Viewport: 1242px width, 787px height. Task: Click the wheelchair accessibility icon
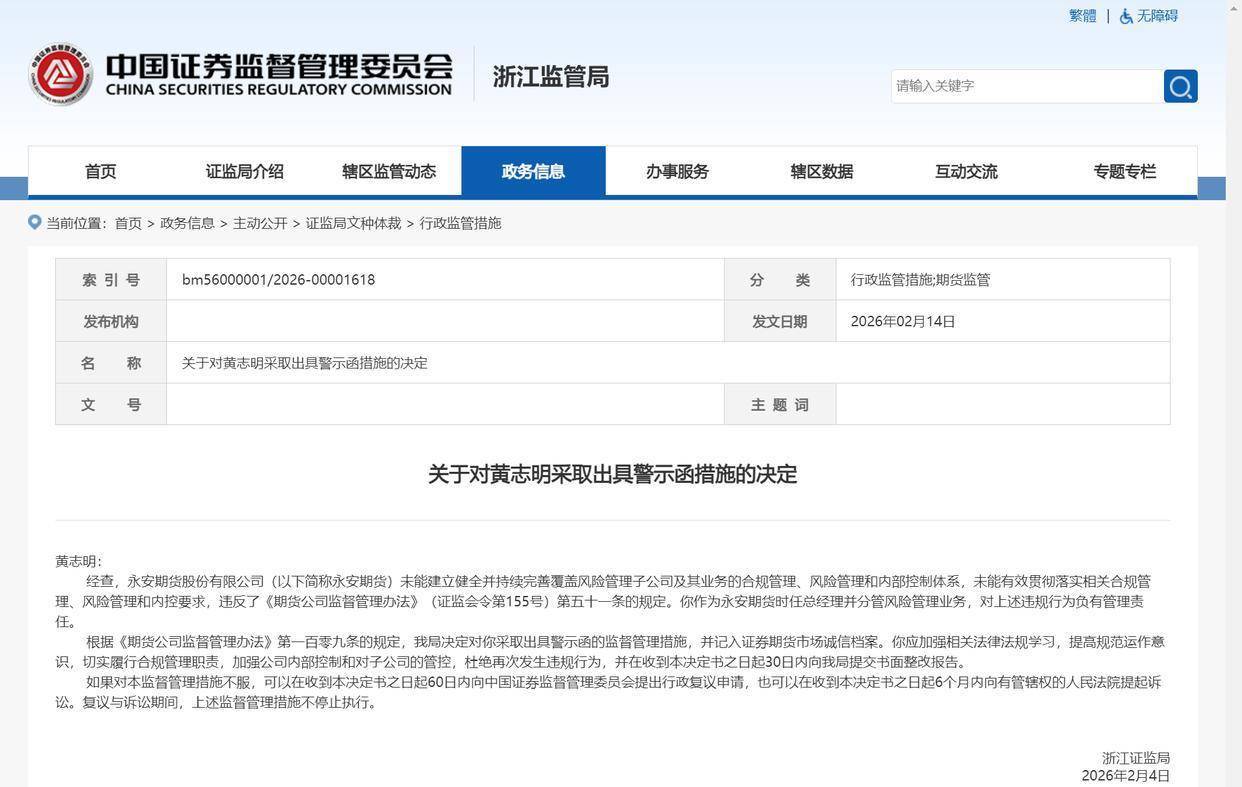(1126, 16)
